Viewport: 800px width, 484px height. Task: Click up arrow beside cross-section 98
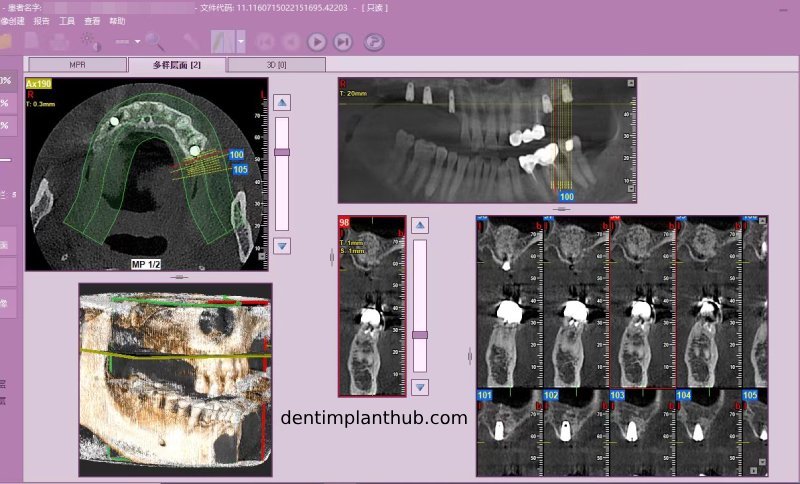point(420,225)
